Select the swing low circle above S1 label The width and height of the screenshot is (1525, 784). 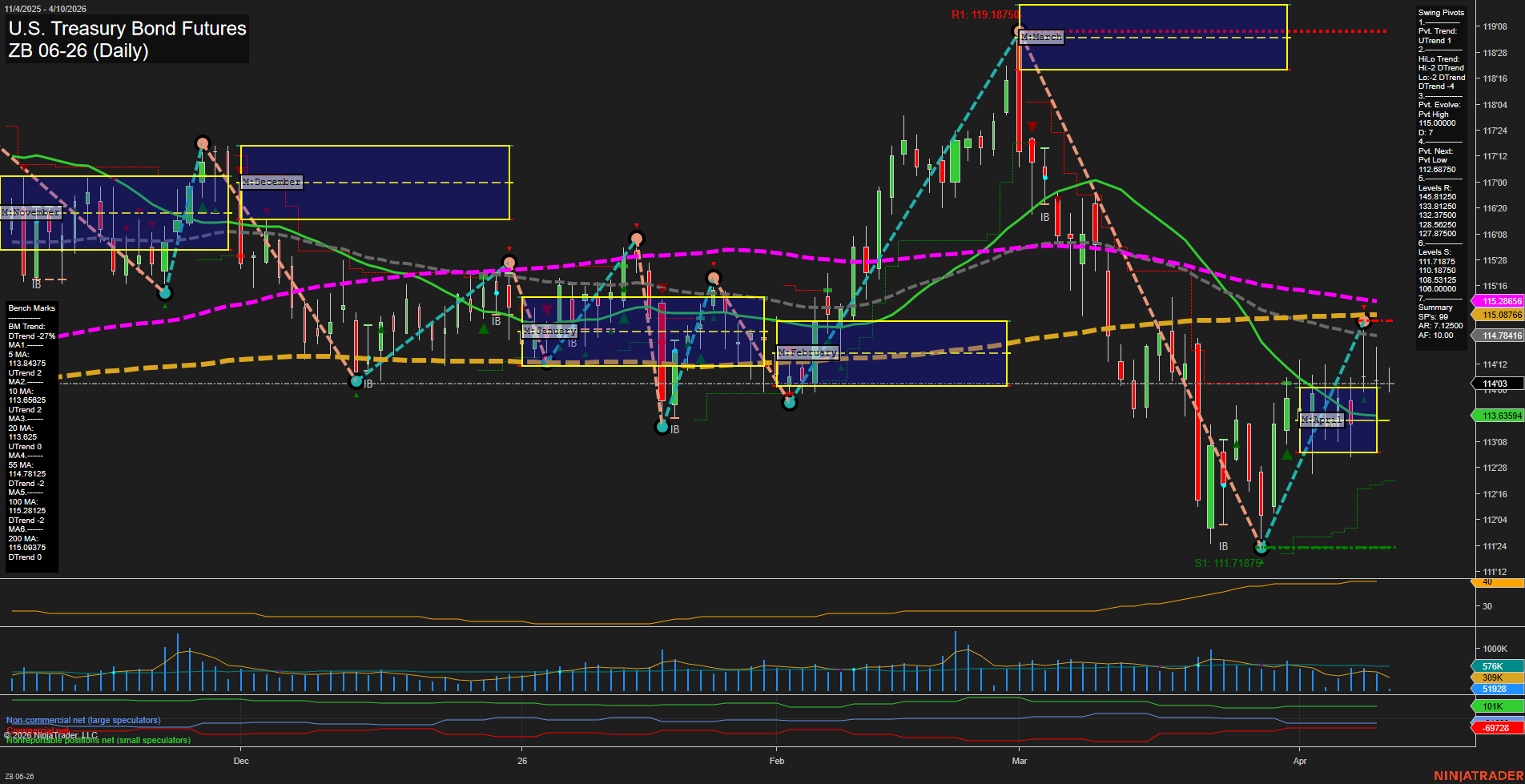coord(1261,547)
